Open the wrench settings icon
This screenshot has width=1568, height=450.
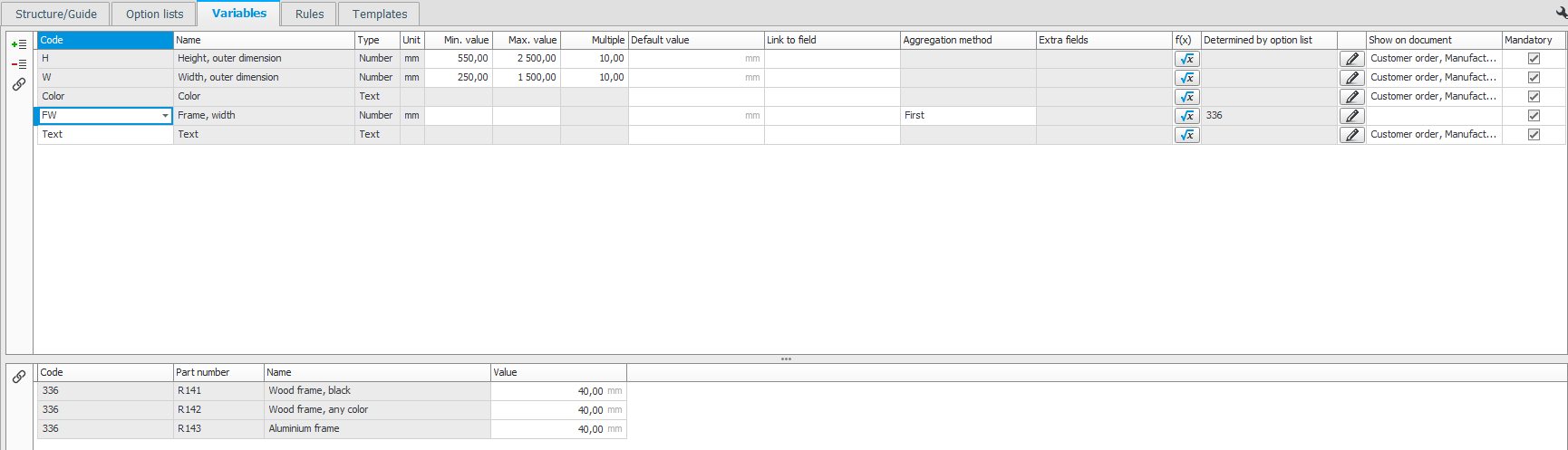coord(1561,14)
